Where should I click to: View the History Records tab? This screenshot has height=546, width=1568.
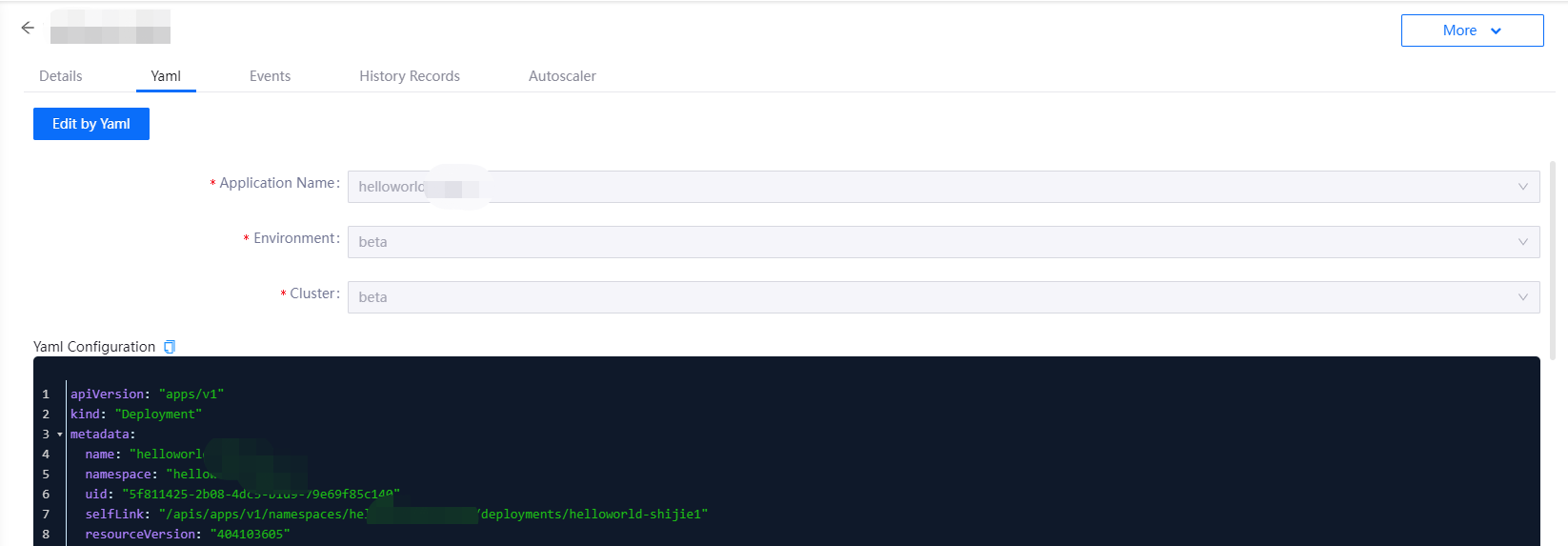coord(410,76)
